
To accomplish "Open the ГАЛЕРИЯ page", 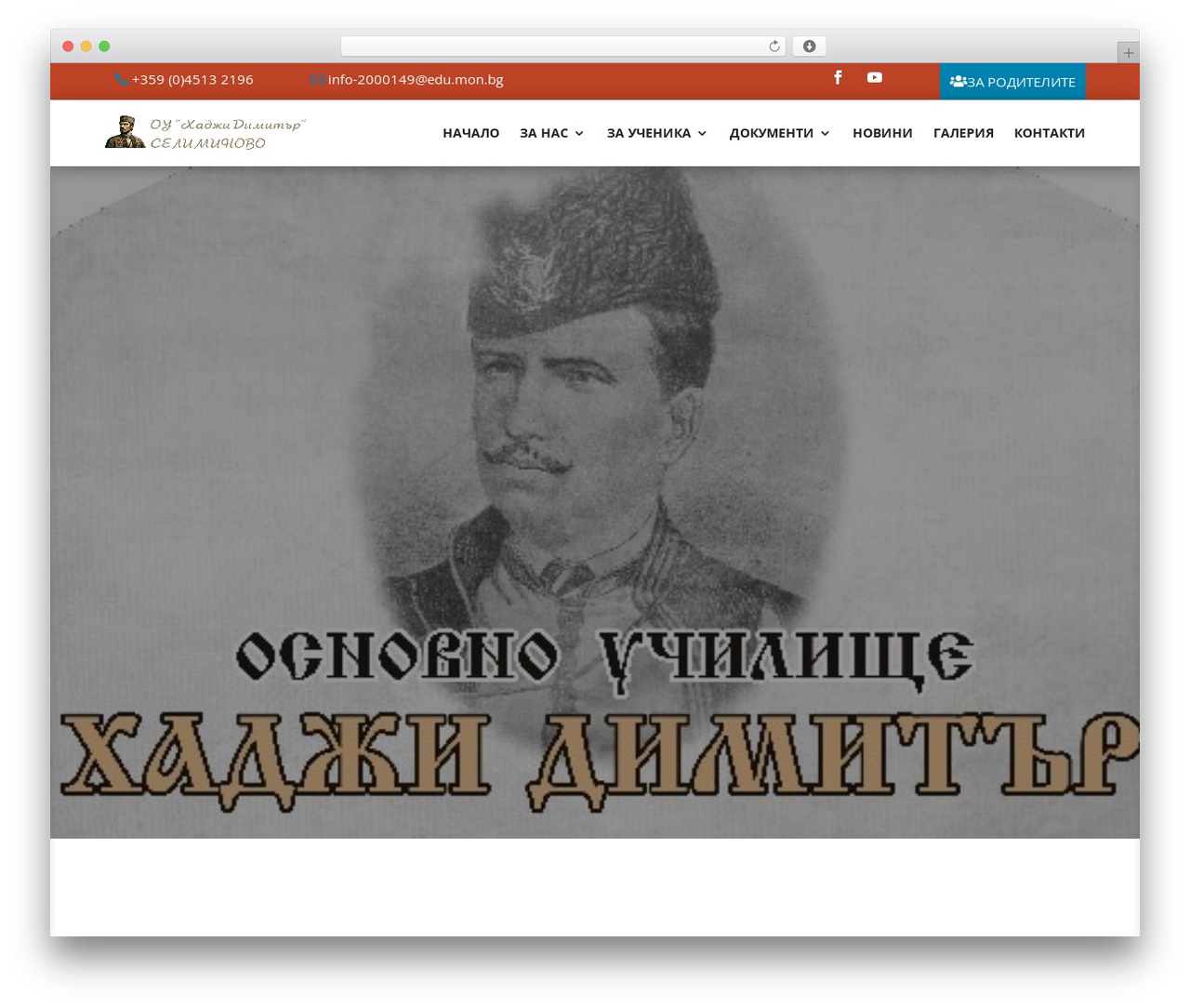I will (x=963, y=133).
